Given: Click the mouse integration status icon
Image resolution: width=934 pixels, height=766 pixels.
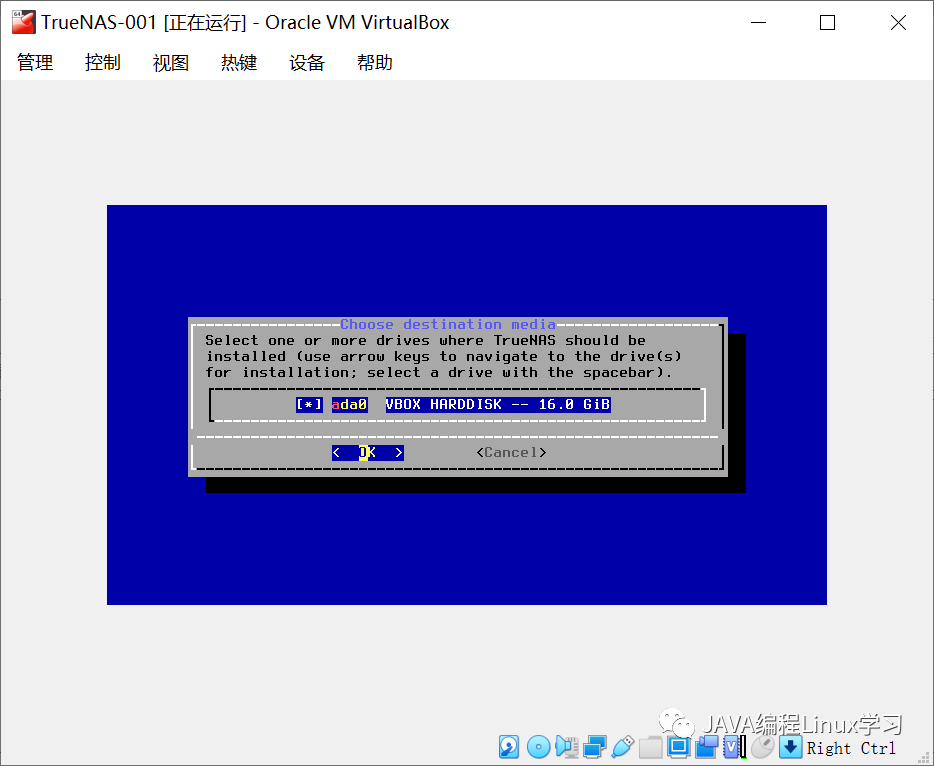Looking at the screenshot, I should coord(762,747).
